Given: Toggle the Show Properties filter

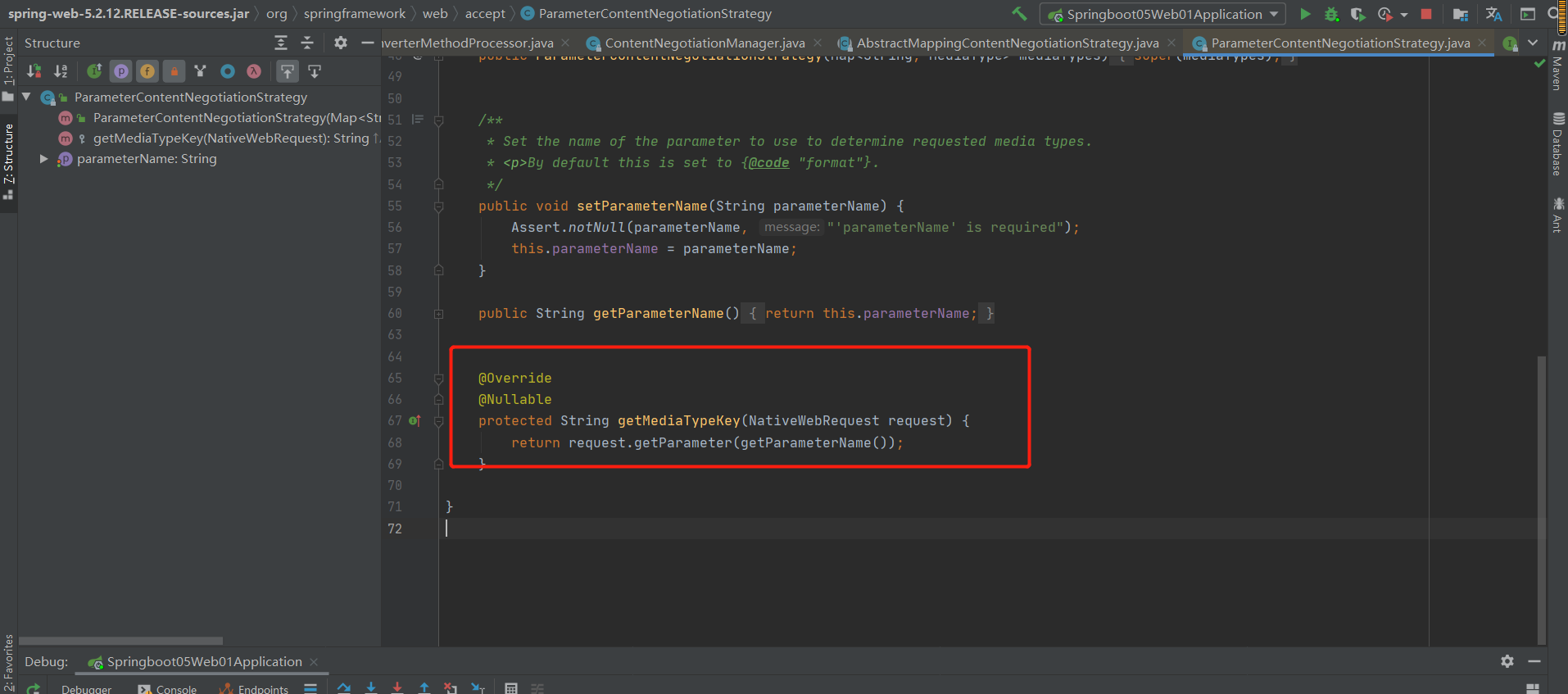Looking at the screenshot, I should [121, 71].
